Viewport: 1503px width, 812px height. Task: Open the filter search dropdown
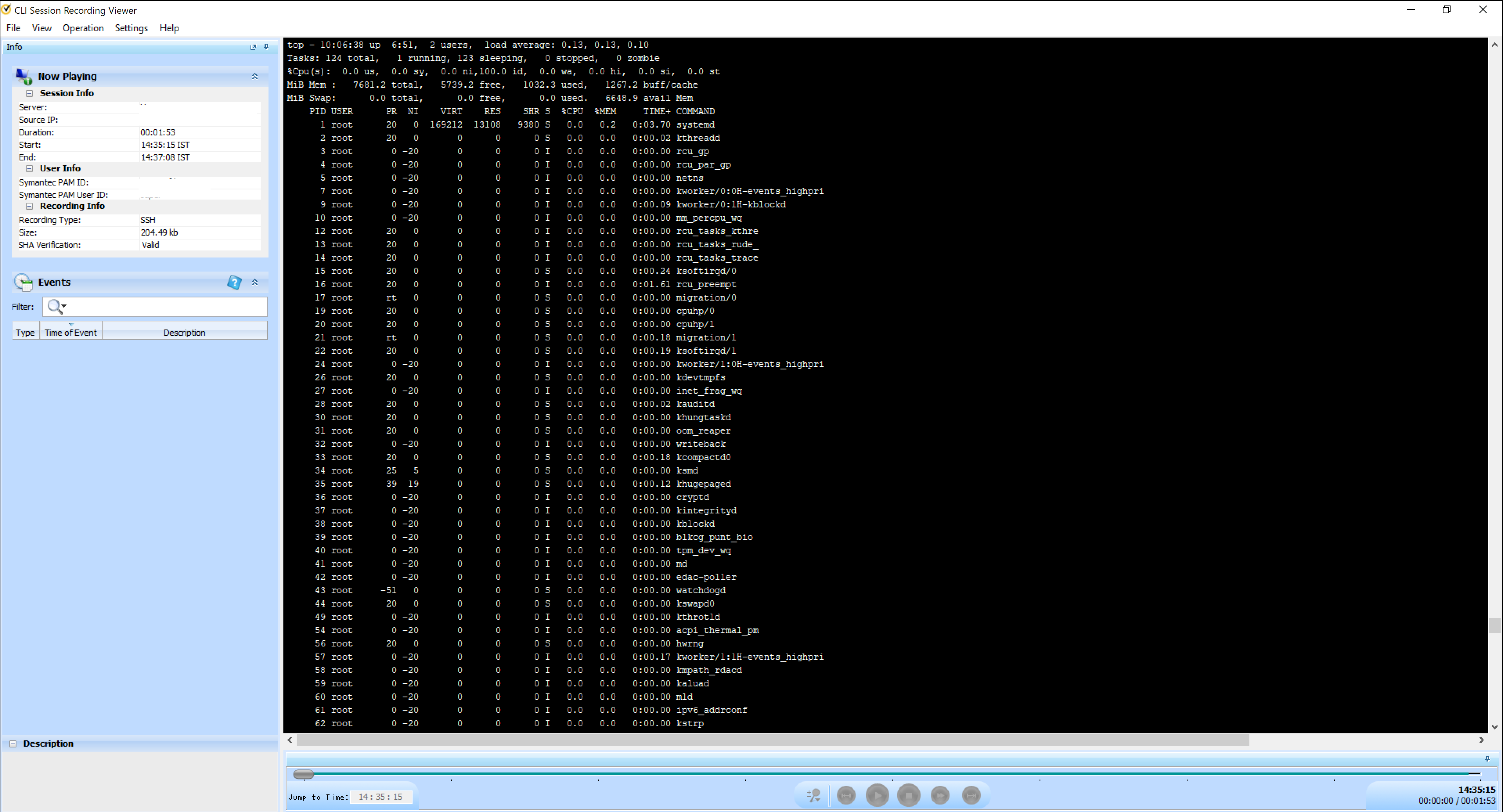pyautogui.click(x=57, y=306)
